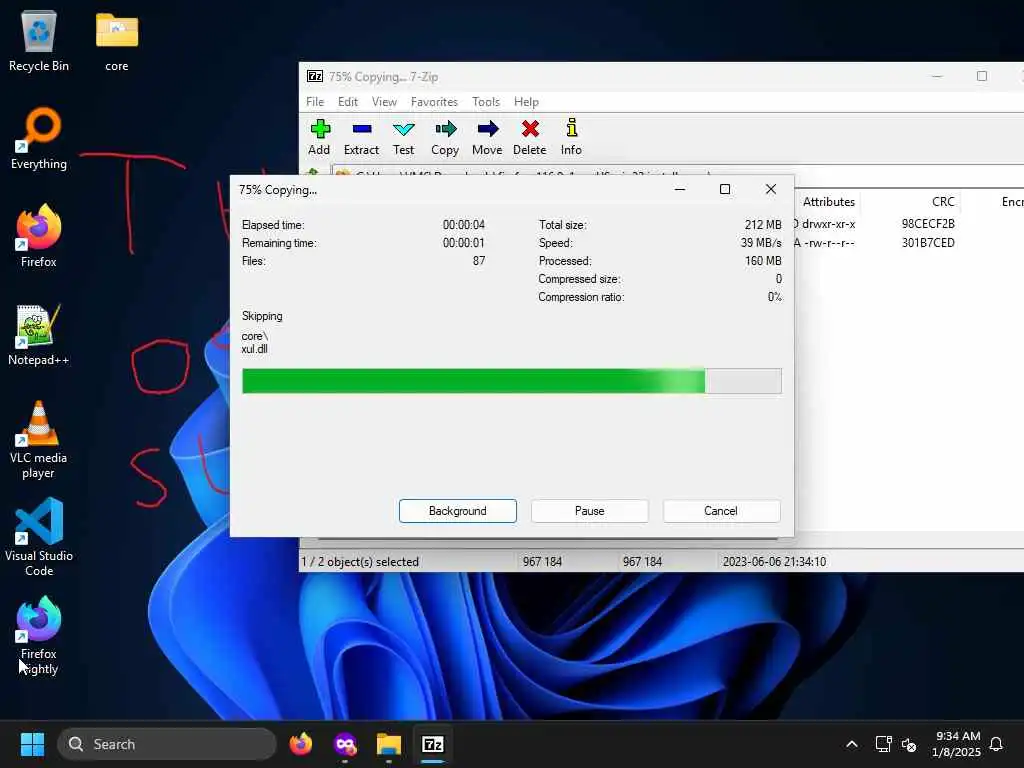Click the Delete toolbar icon in 7-Zip
Viewport: 1024px width, 768px height.
click(530, 137)
